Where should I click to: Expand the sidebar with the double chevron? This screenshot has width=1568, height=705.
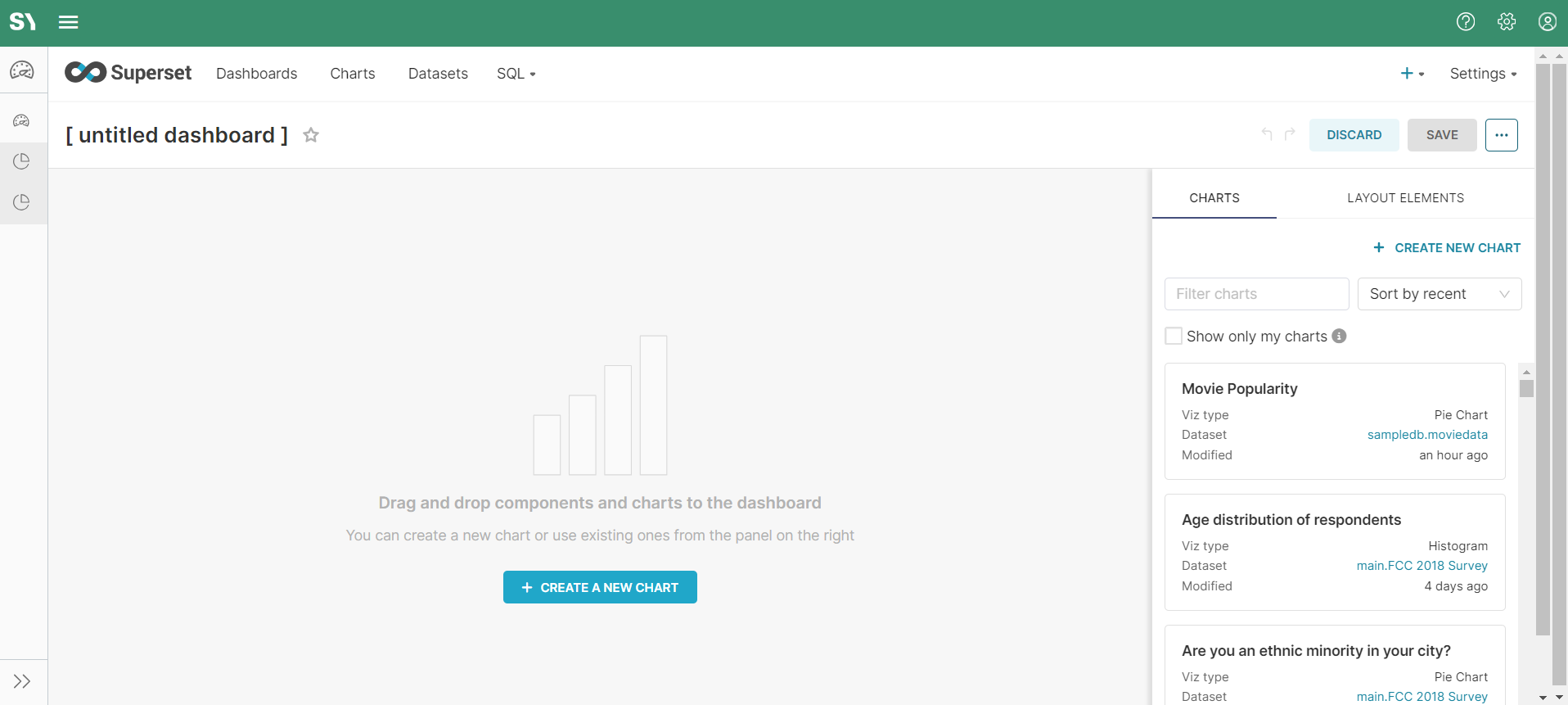pos(22,681)
